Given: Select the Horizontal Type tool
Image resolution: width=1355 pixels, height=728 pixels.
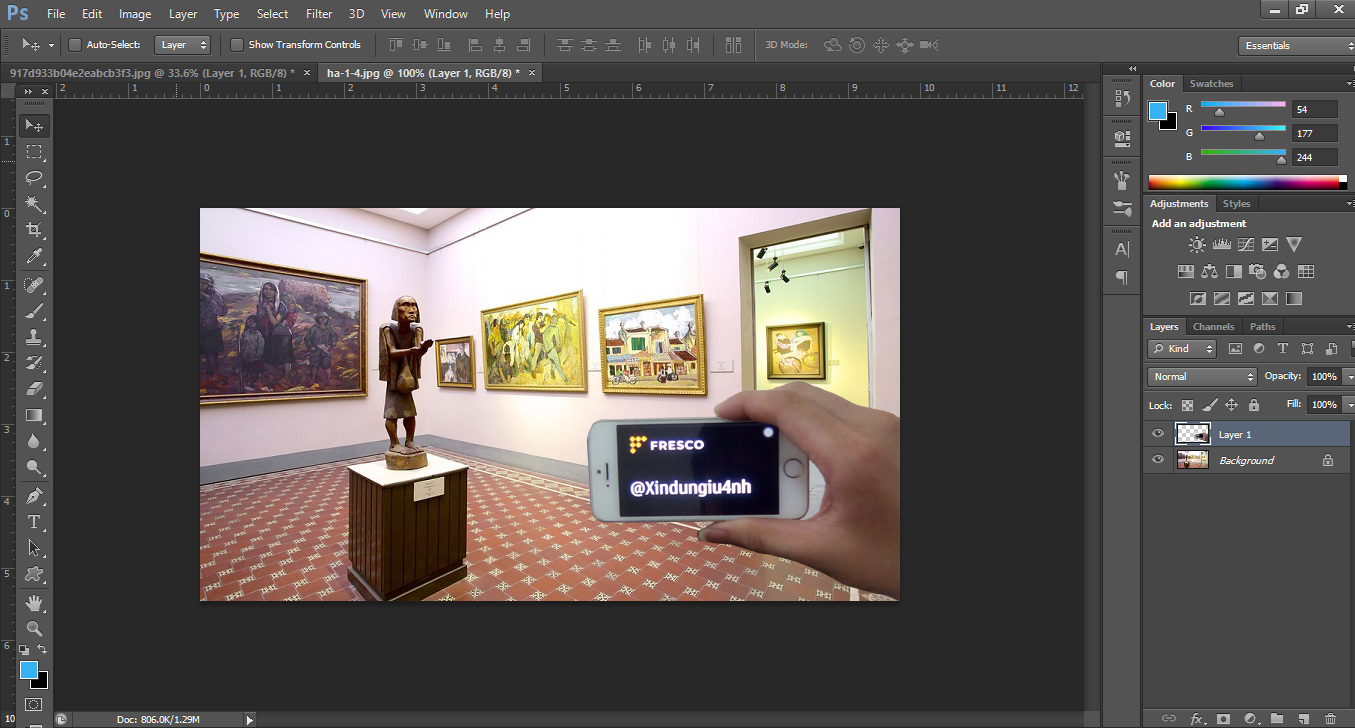Looking at the screenshot, I should tap(34, 522).
